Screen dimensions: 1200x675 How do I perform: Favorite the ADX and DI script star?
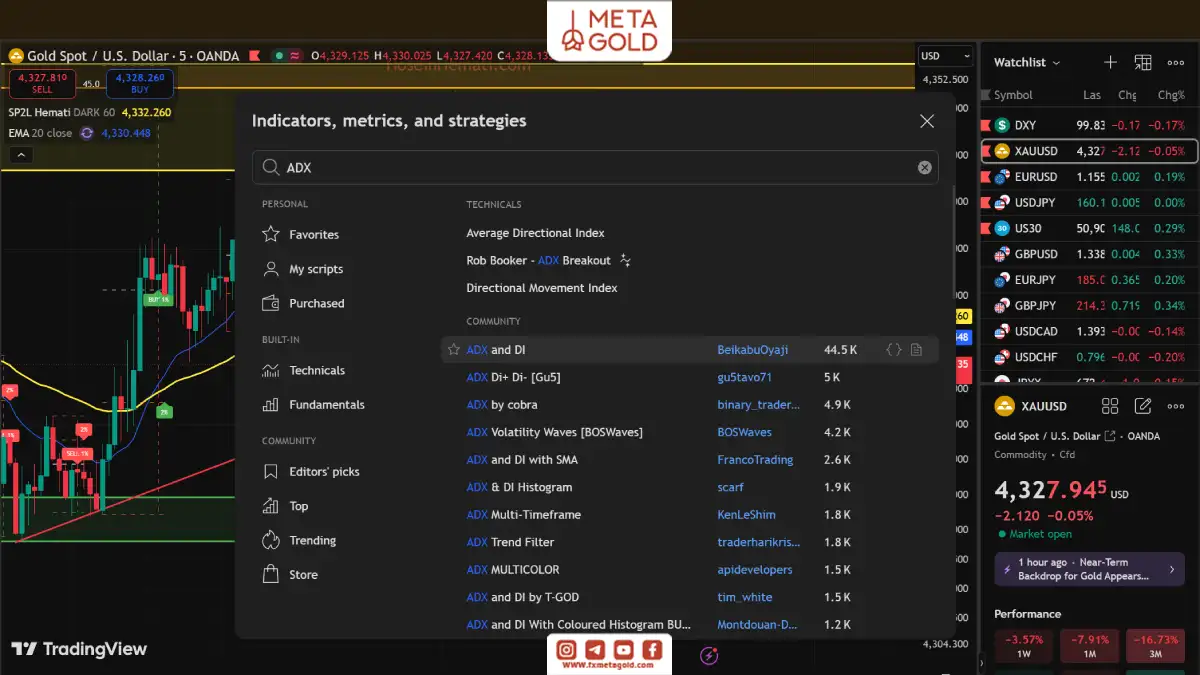point(454,350)
